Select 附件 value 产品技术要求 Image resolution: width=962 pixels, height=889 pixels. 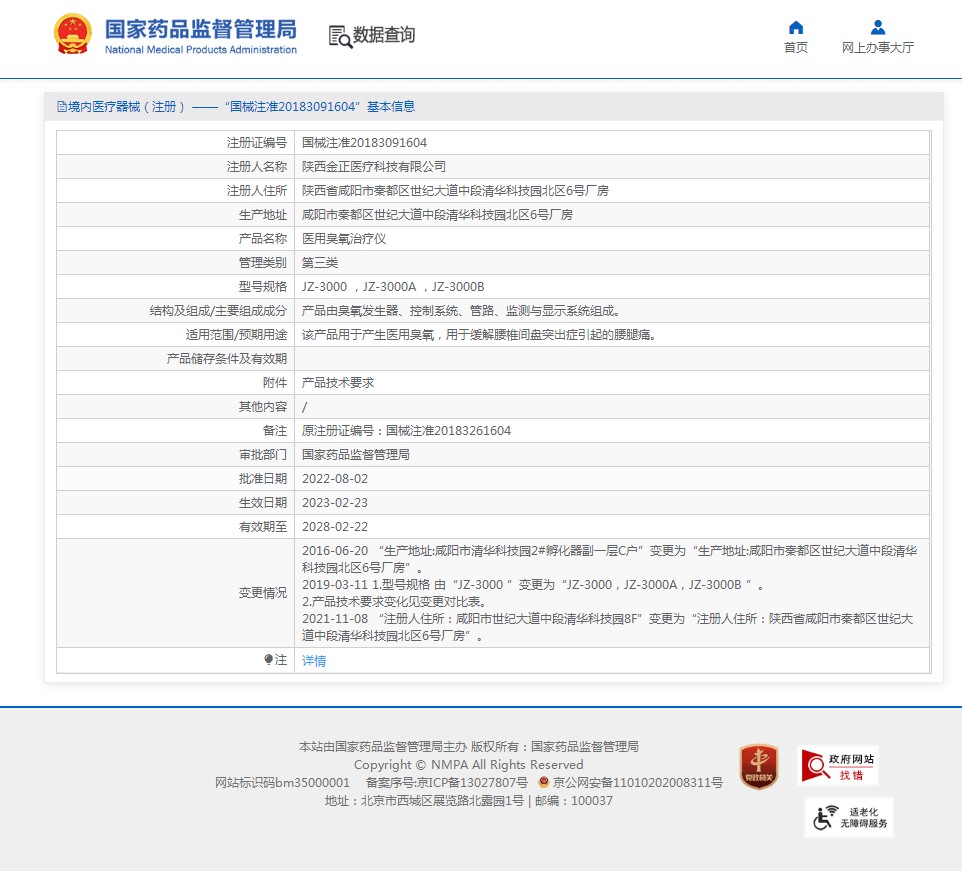pos(337,382)
